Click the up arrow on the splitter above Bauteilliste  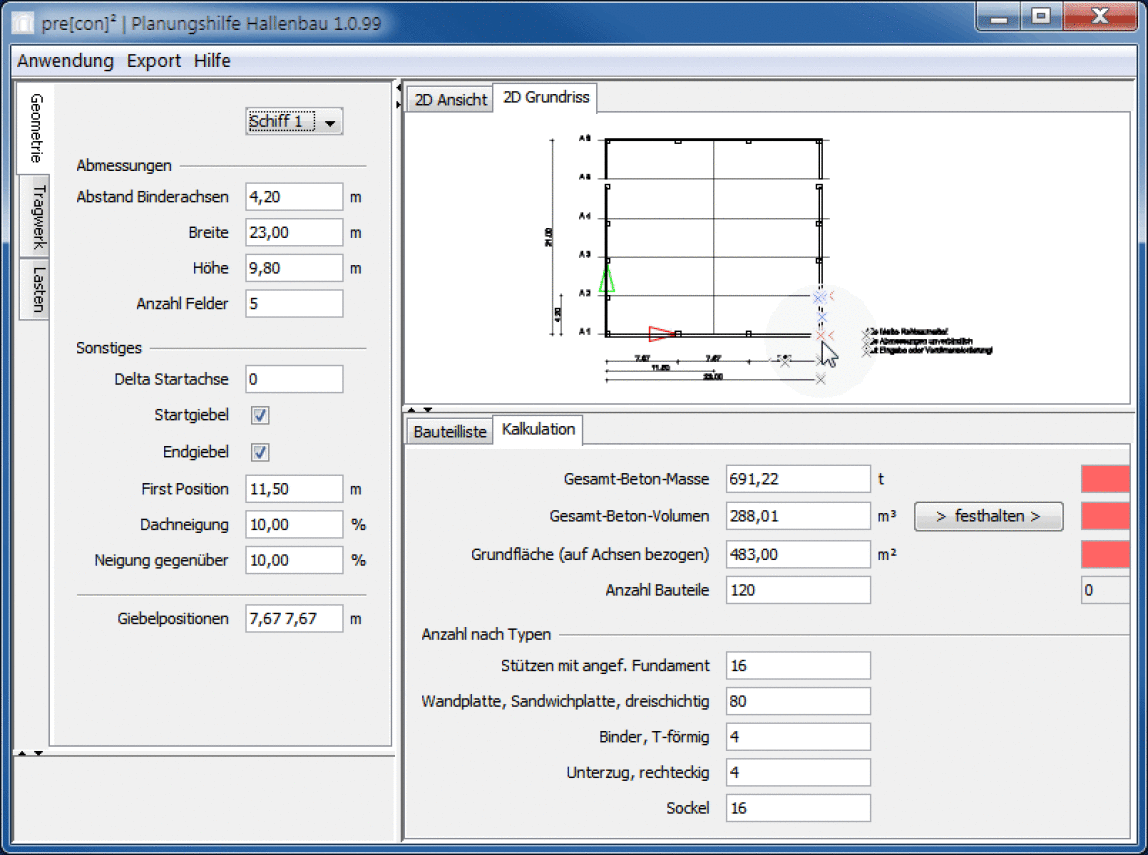coord(411,410)
